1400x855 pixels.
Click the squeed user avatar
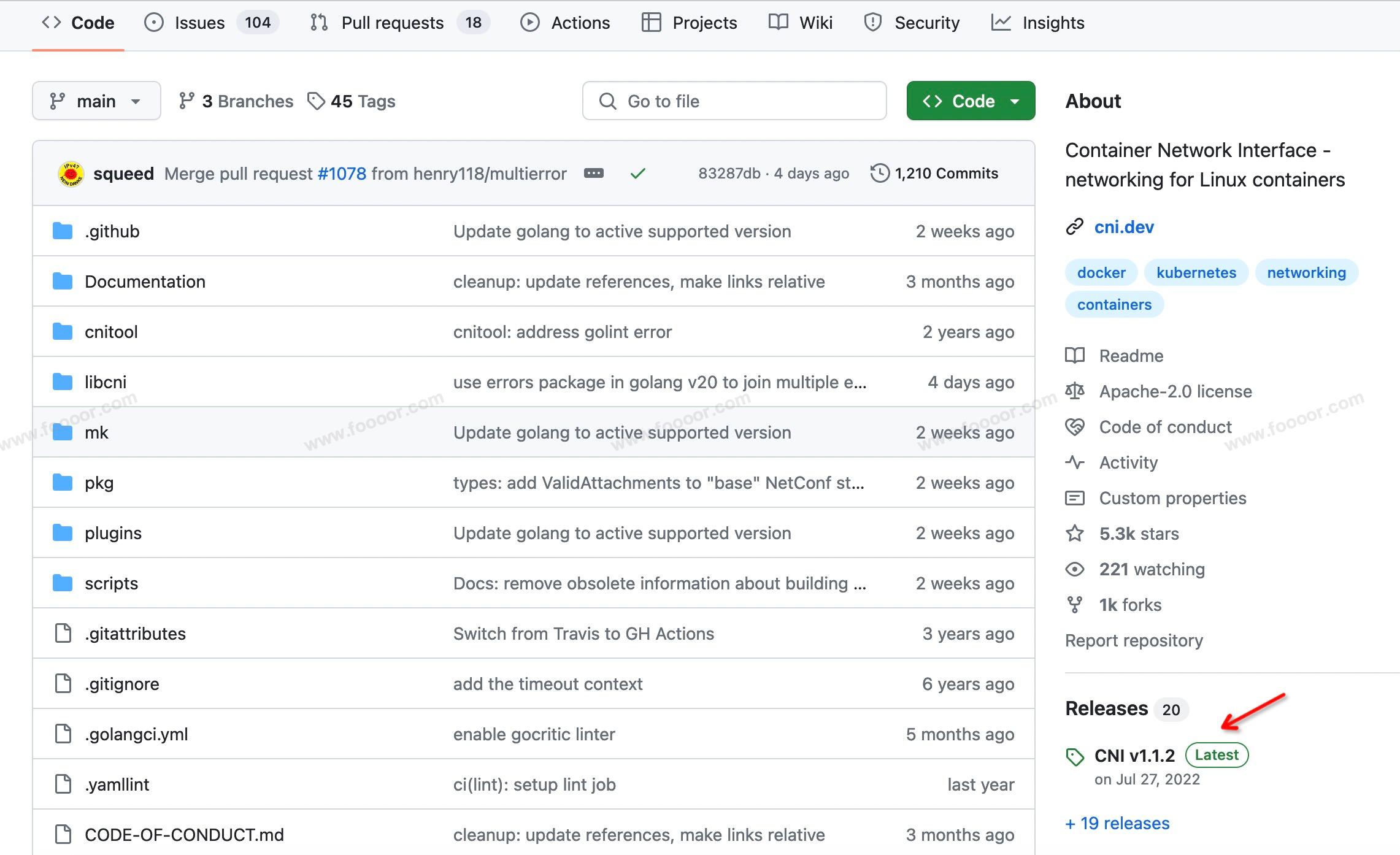point(71,174)
